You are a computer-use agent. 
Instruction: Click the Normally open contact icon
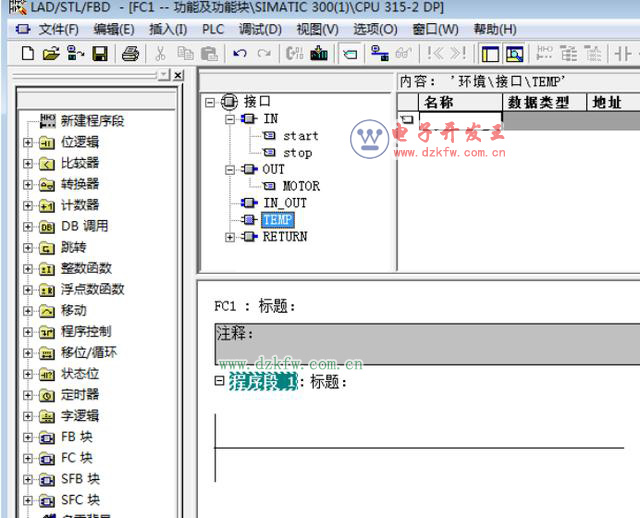(x=623, y=53)
